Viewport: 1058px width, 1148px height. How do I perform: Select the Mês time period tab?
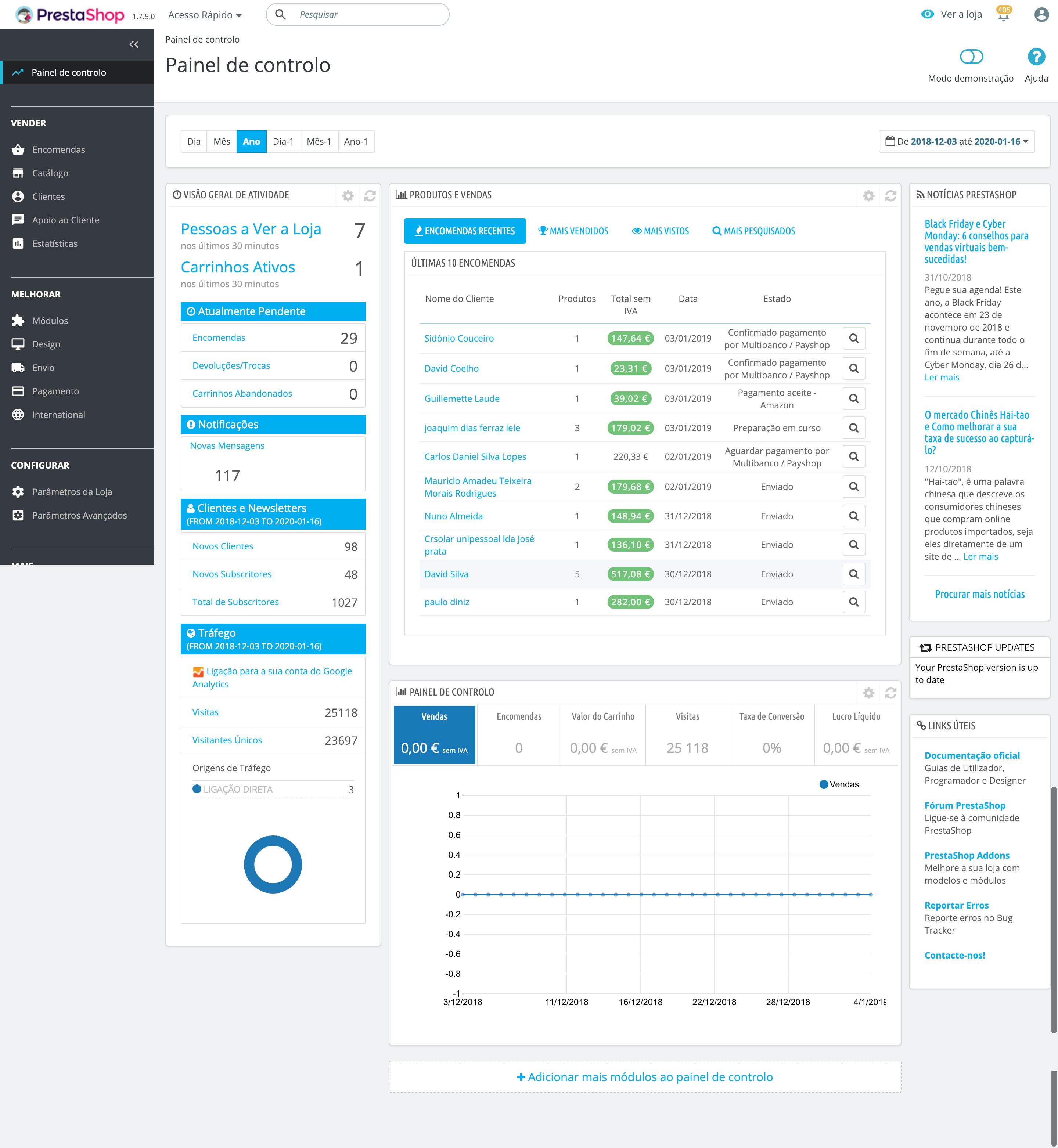point(222,141)
